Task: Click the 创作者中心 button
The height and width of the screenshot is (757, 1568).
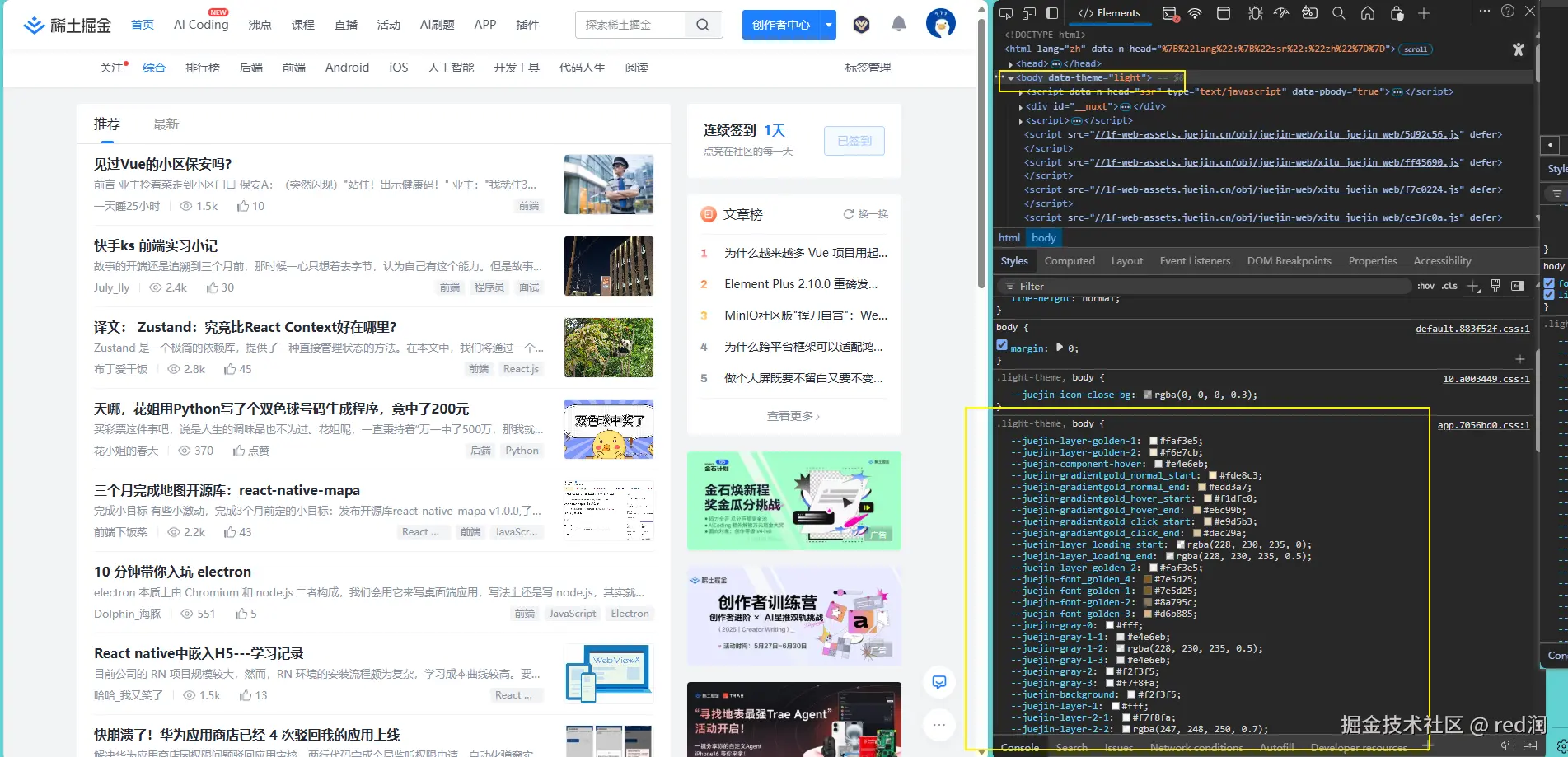Action: point(781,25)
